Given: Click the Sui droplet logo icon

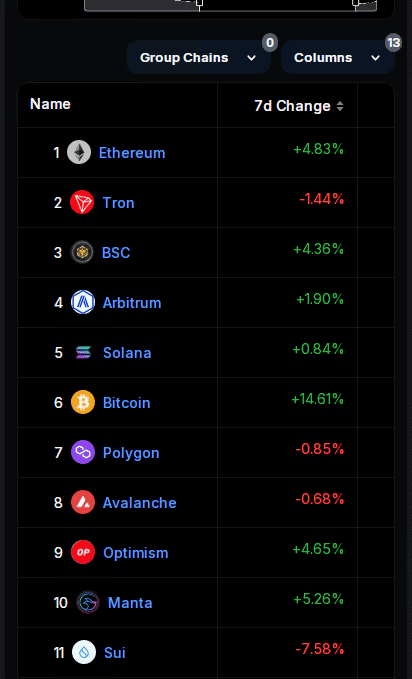Looking at the screenshot, I should 84,652.
